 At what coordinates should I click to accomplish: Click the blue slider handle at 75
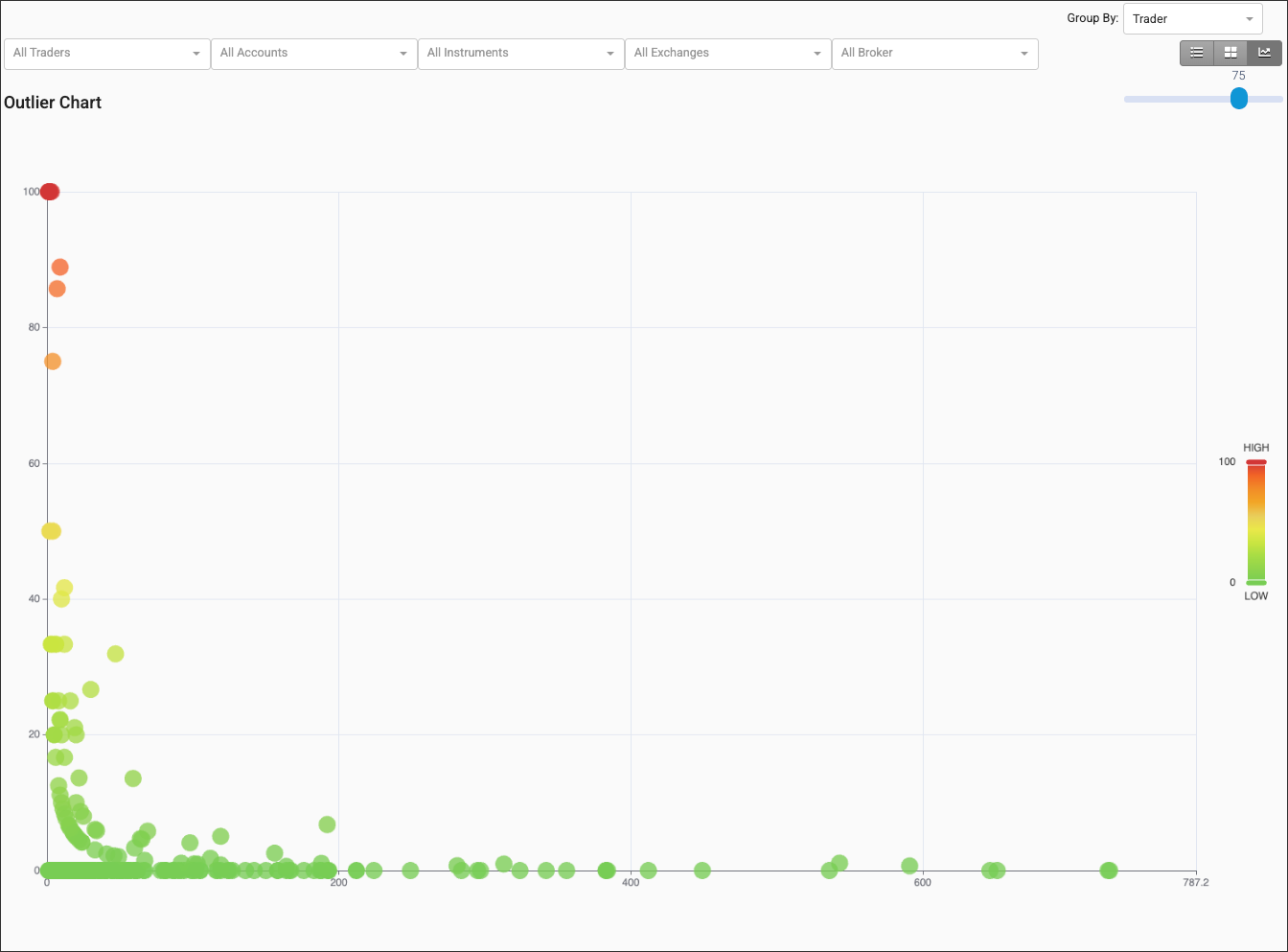[1239, 98]
